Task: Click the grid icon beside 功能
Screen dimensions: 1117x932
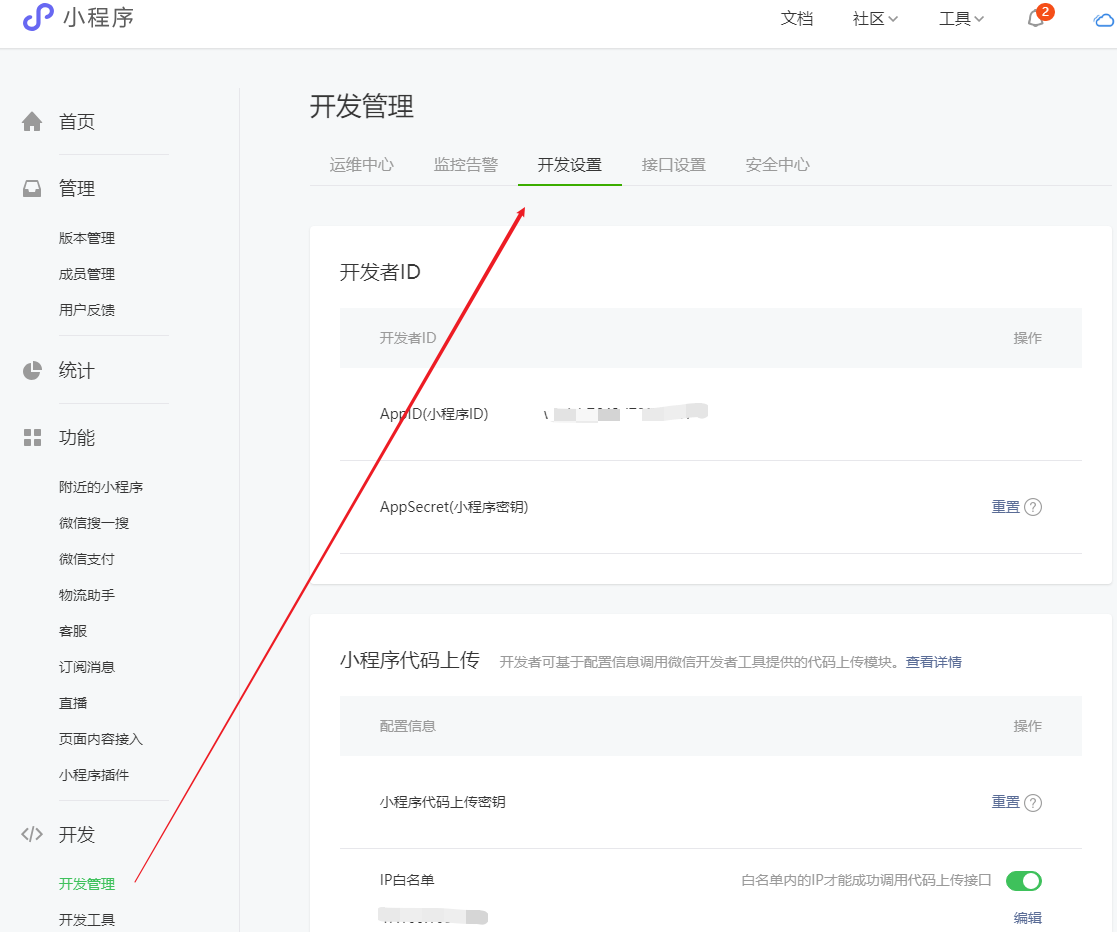Action: 32,437
